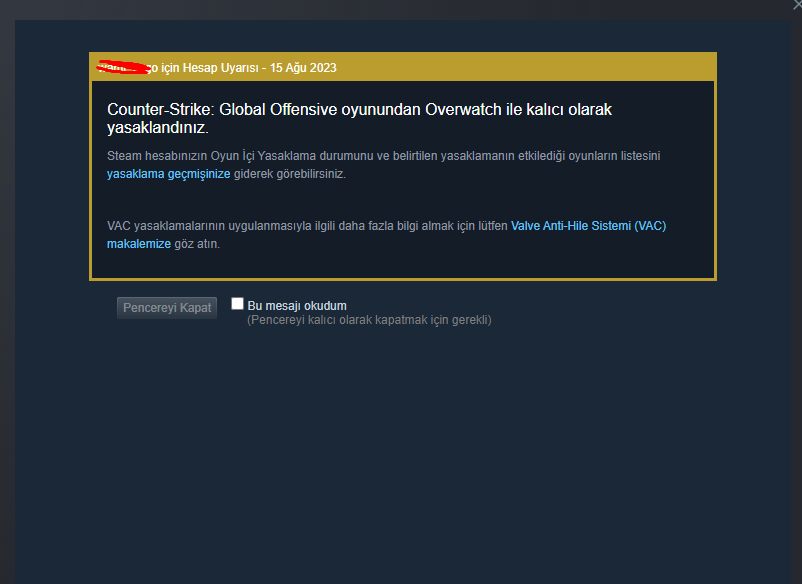This screenshot has width=802, height=584.
Task: Click the word "Overwatch" in the heading
Action: (463, 109)
